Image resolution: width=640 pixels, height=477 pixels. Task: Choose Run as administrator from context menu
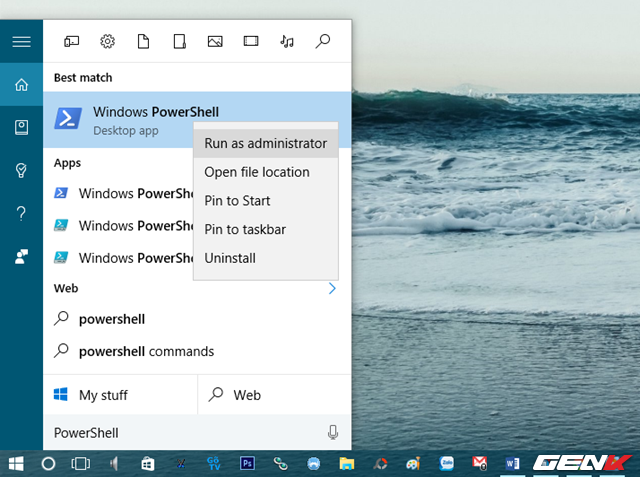(x=265, y=143)
